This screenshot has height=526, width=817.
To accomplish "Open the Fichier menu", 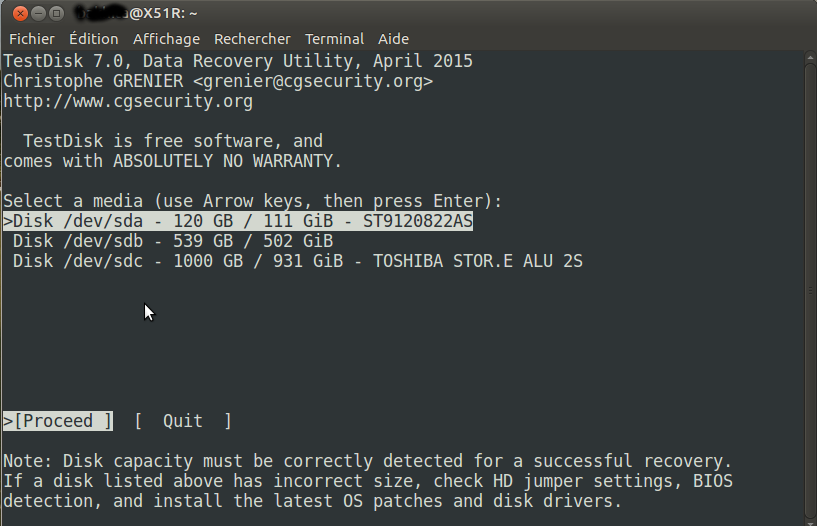I will tap(32, 39).
